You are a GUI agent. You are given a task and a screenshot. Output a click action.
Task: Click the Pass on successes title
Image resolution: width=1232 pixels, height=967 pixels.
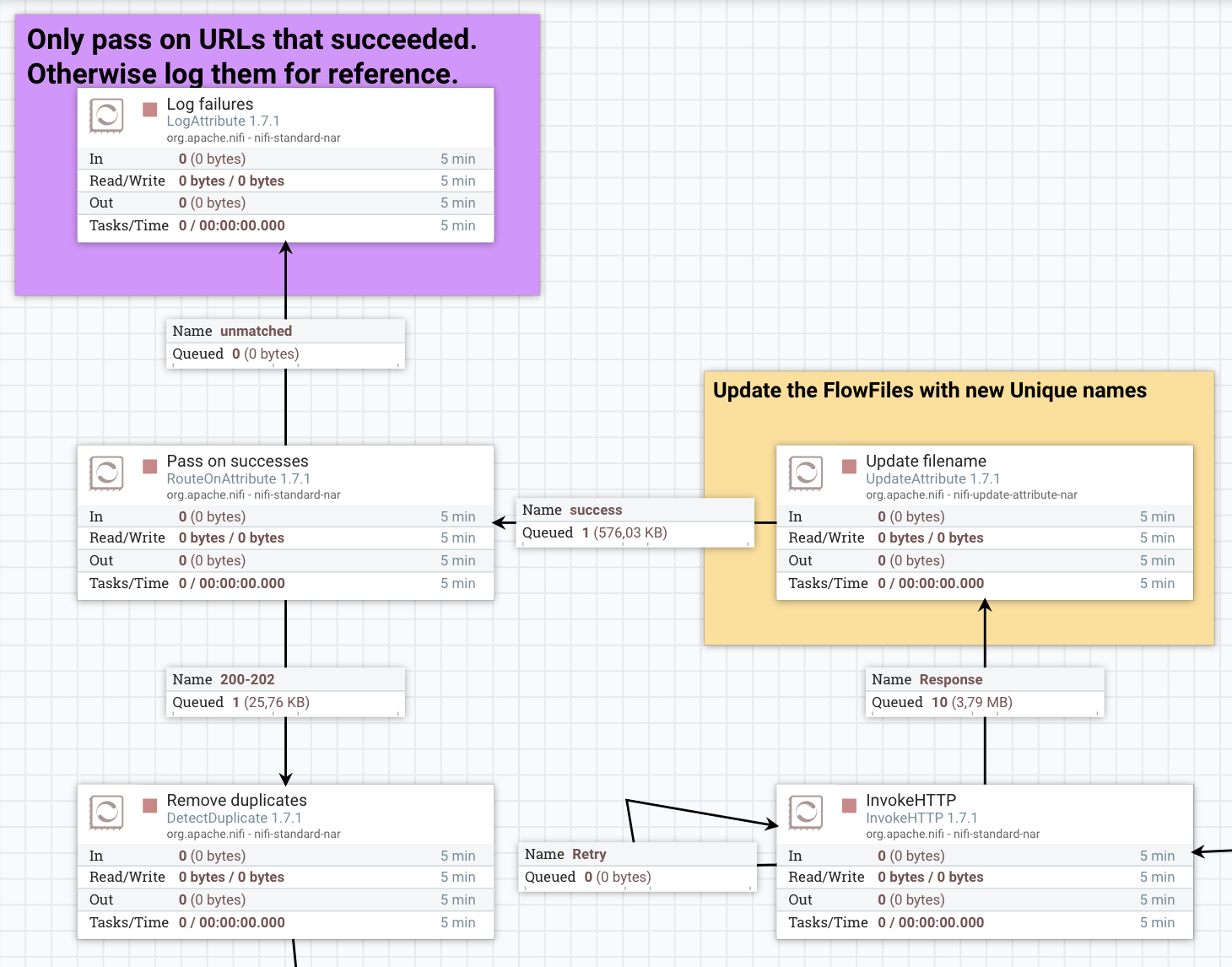[x=237, y=461]
